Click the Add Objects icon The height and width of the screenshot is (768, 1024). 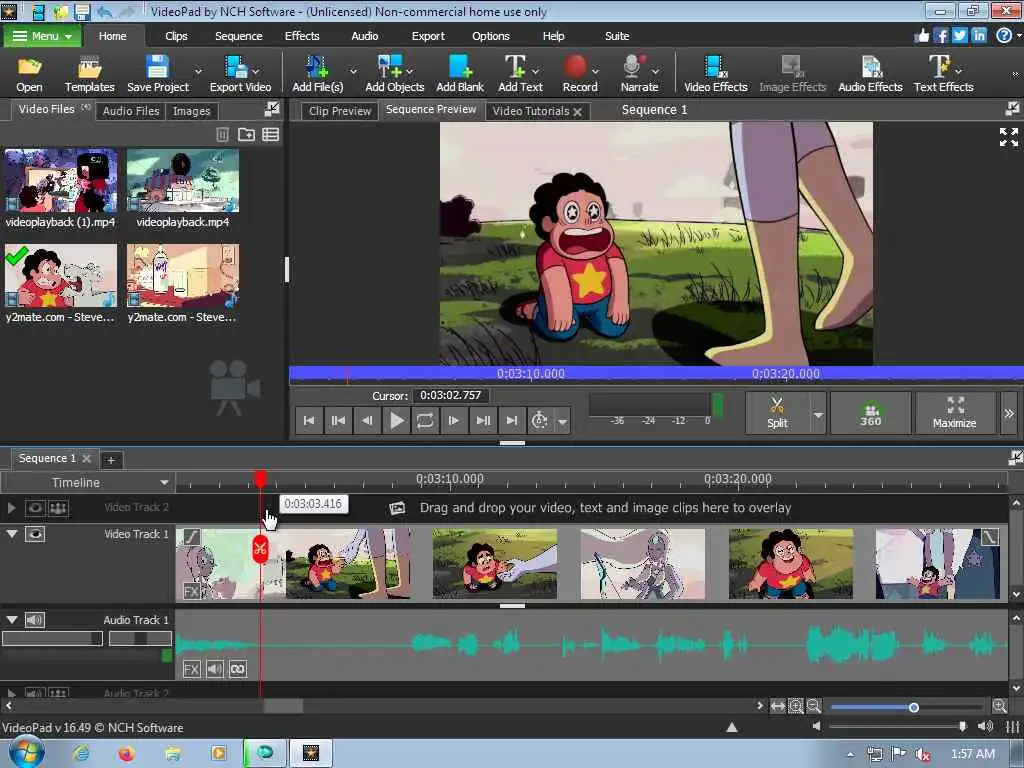coord(394,74)
